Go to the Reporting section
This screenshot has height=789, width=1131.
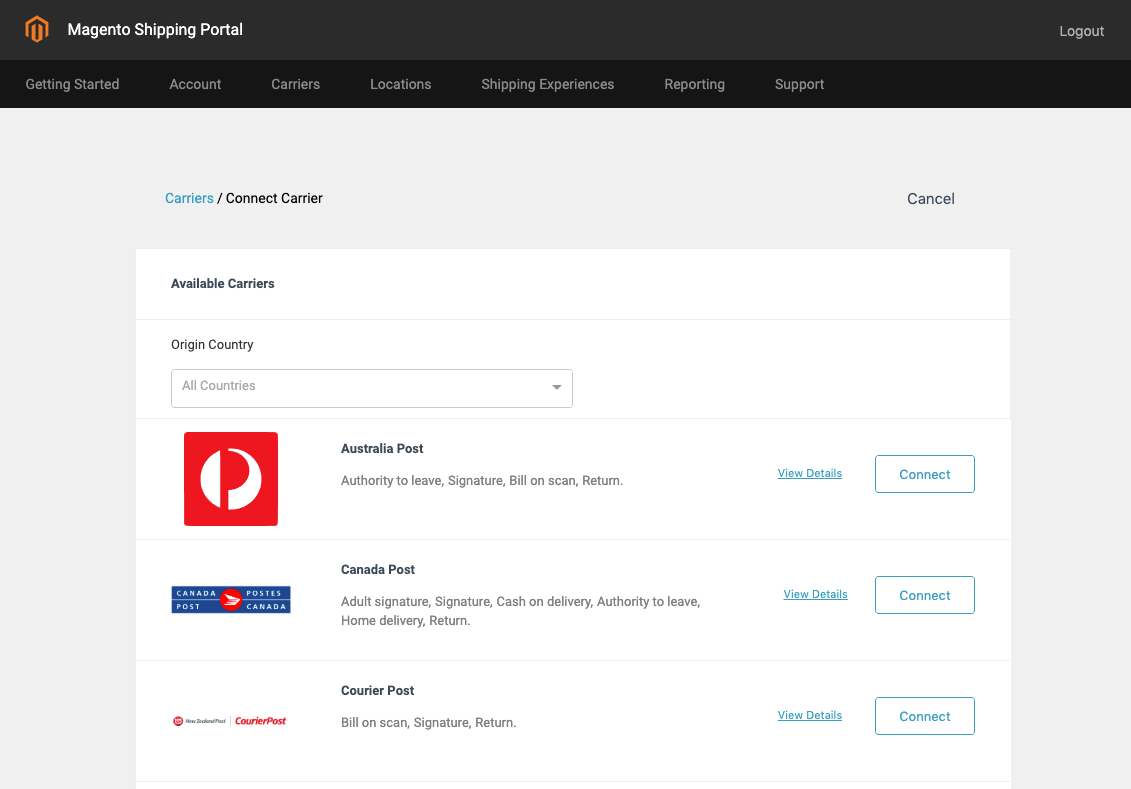695,84
